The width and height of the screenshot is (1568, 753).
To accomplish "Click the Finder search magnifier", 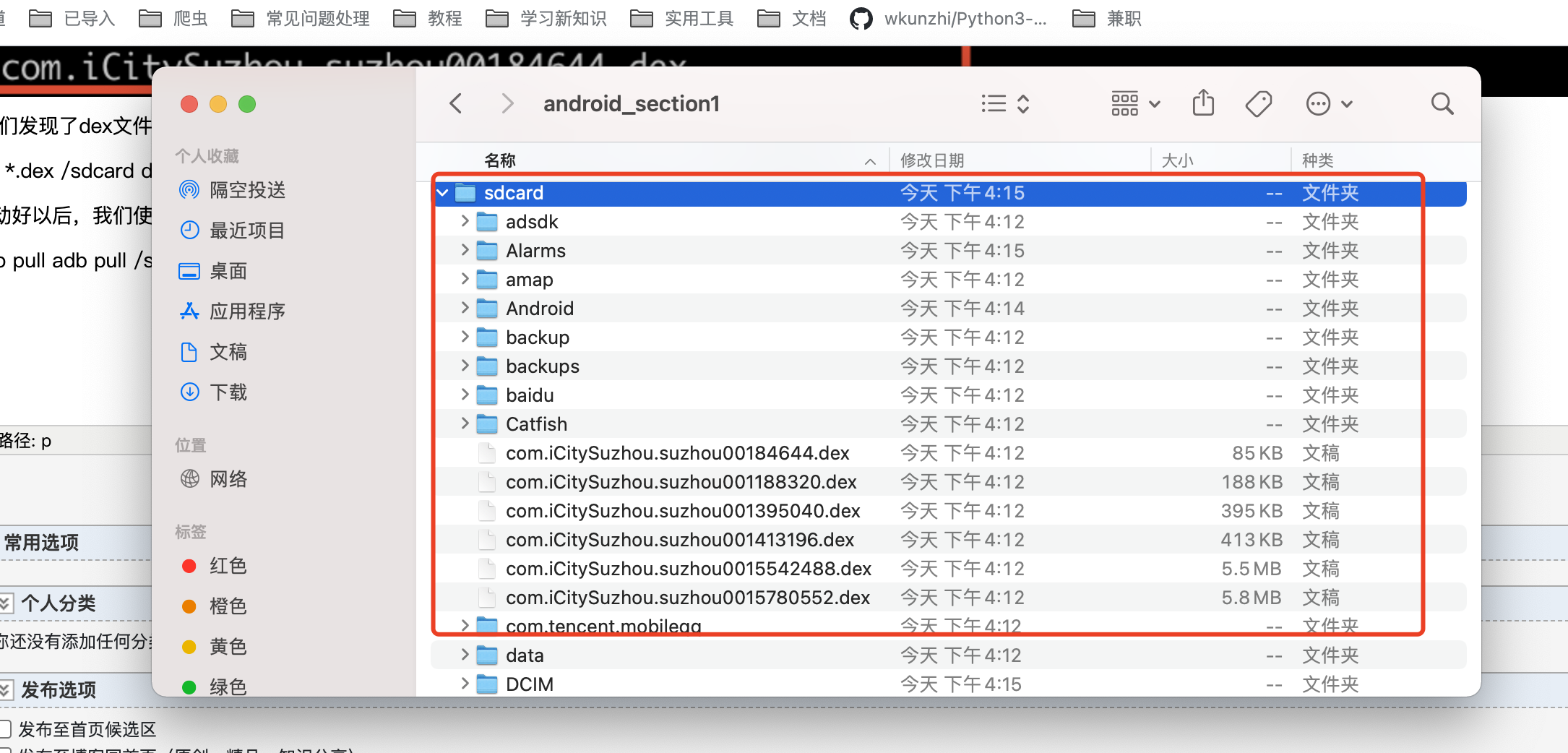I will pyautogui.click(x=1442, y=104).
